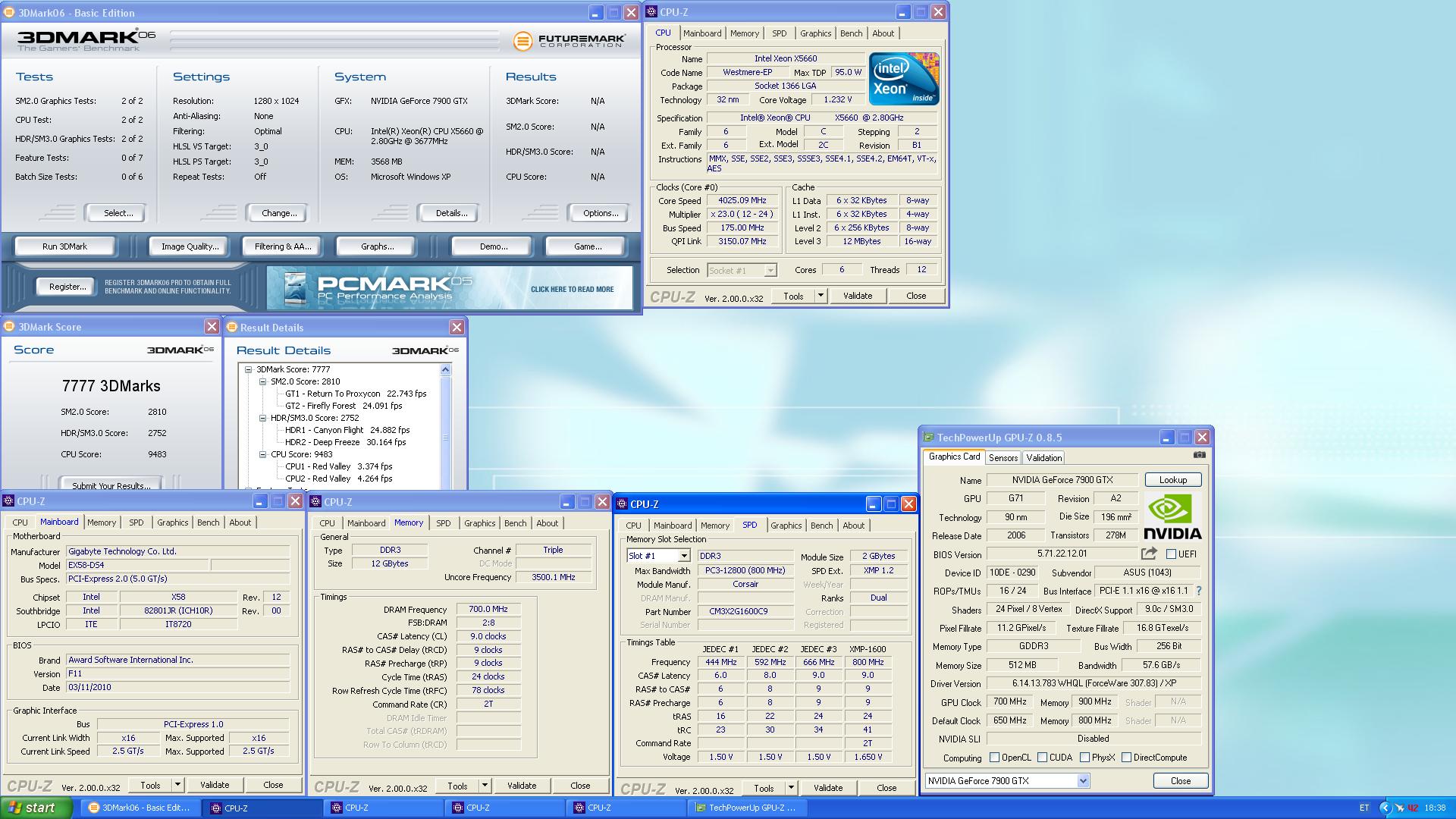Image resolution: width=1456 pixels, height=819 pixels.
Task: Click the Result Details scrollbar thumb
Action: tap(445, 437)
